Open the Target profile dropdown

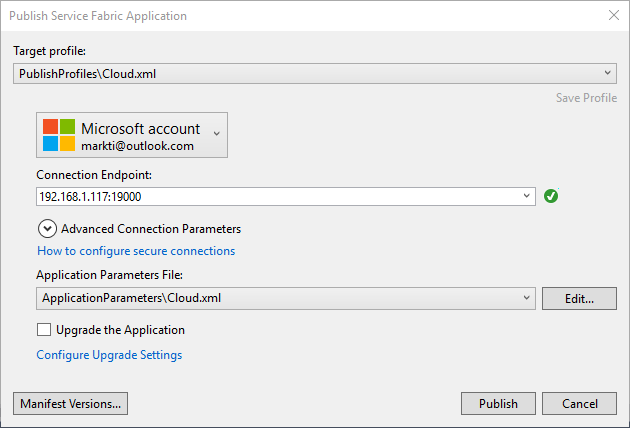point(315,74)
